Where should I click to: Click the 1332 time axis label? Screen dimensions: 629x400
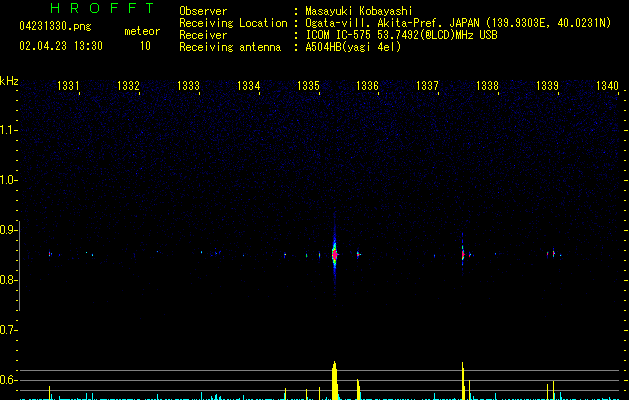[x=128, y=86]
